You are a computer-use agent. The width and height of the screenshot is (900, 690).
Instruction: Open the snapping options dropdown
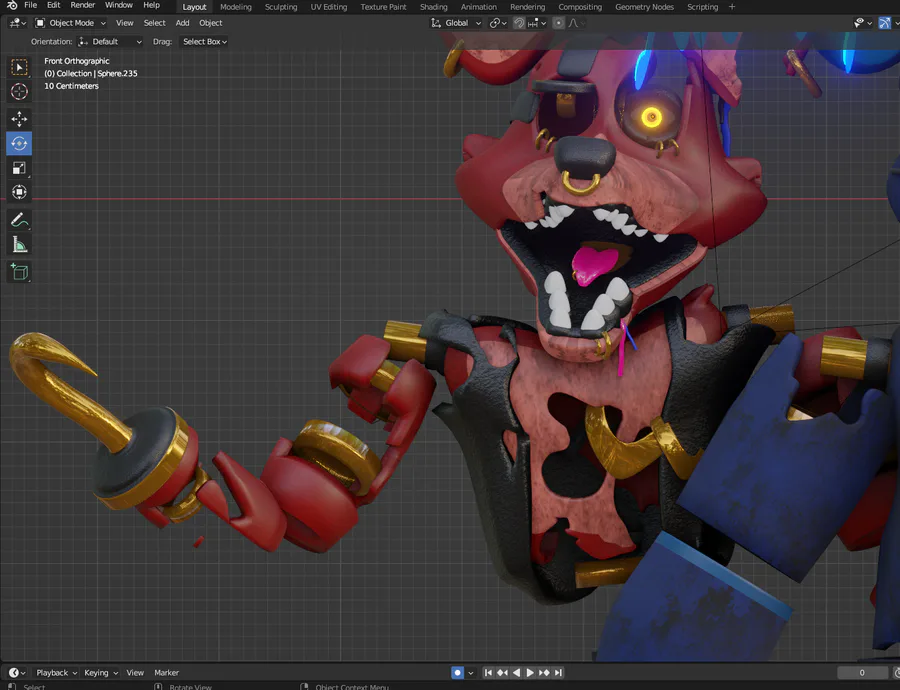coord(537,23)
